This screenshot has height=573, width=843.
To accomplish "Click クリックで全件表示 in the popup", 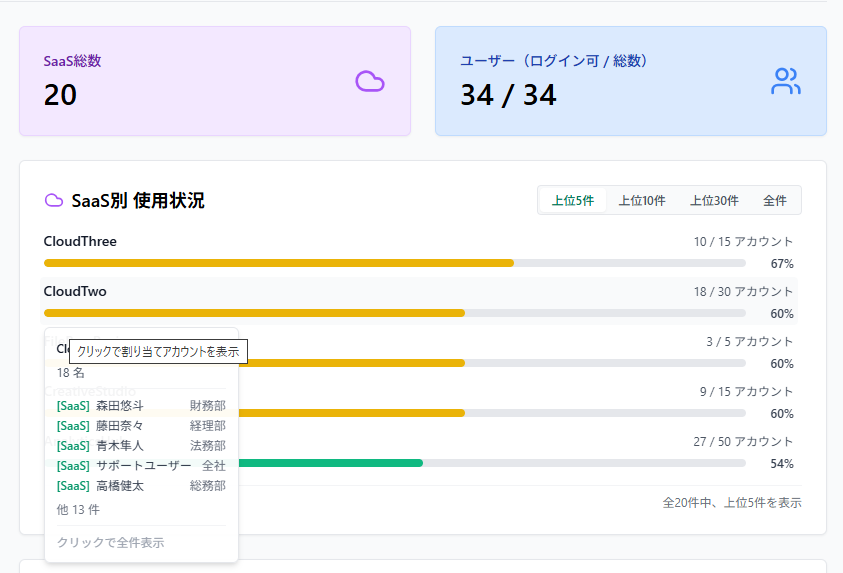I will pos(111,542).
